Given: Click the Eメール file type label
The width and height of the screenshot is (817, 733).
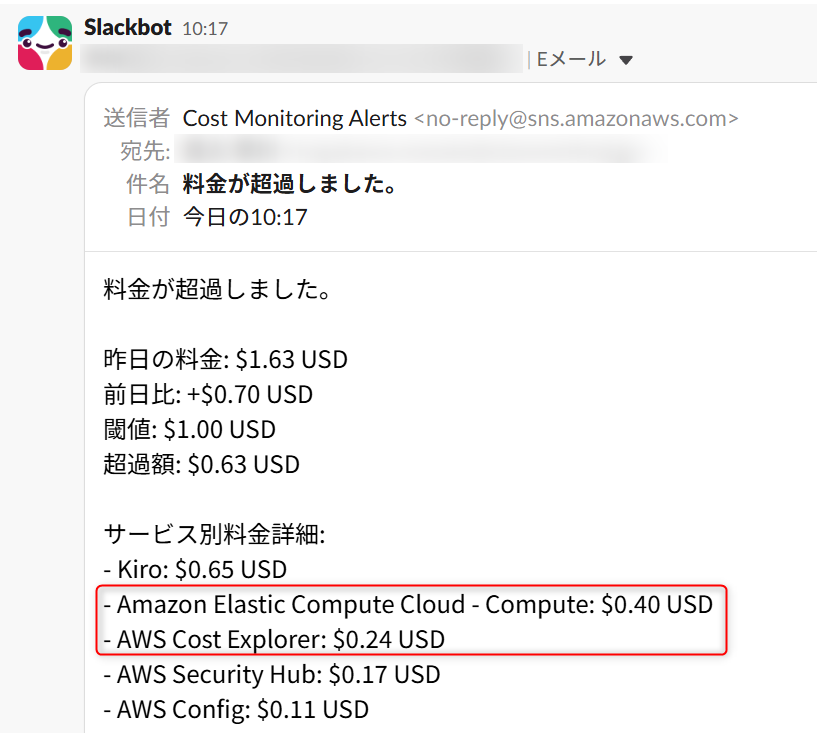Looking at the screenshot, I should tap(572, 60).
